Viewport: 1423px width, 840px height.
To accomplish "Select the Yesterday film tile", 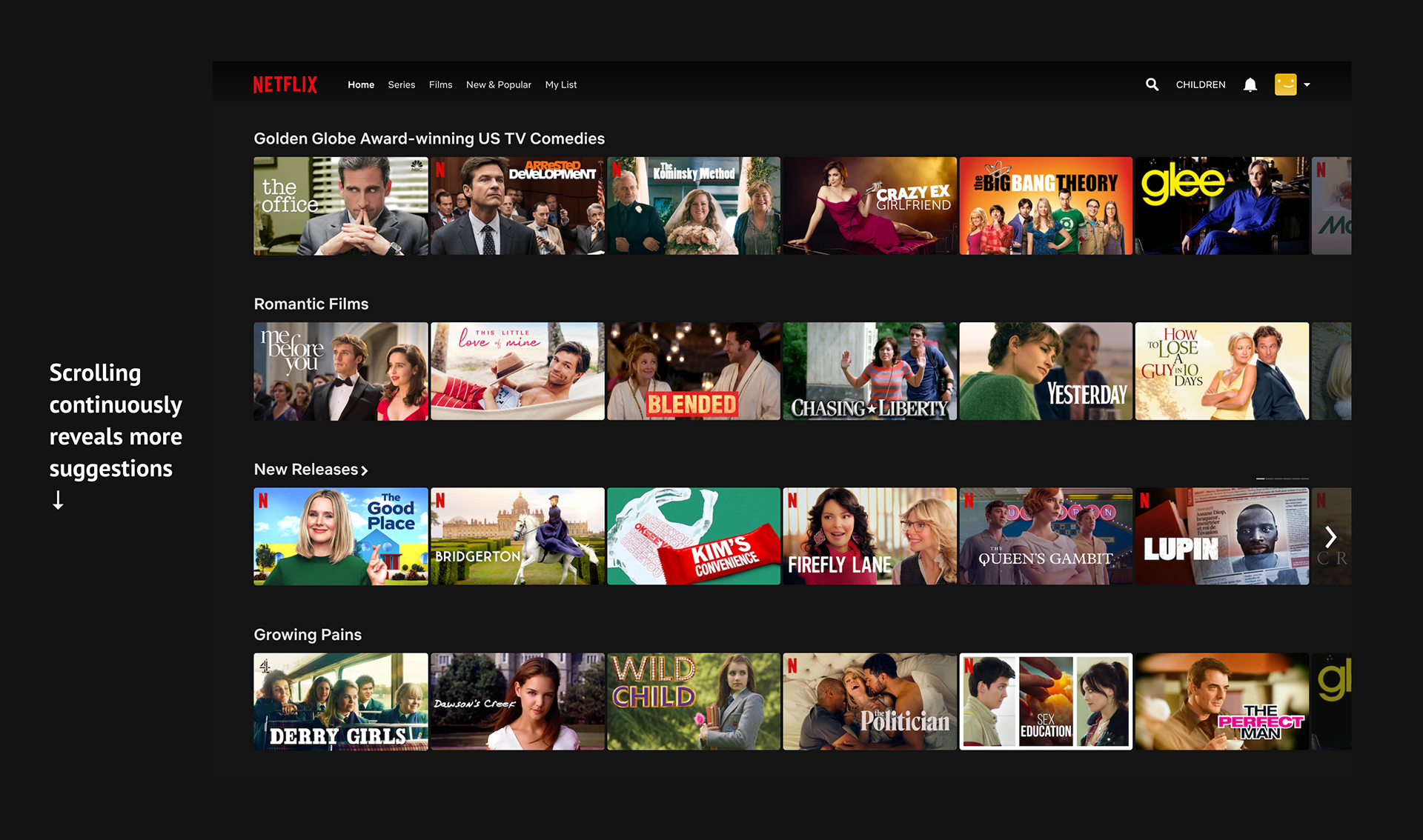I will click(1046, 371).
